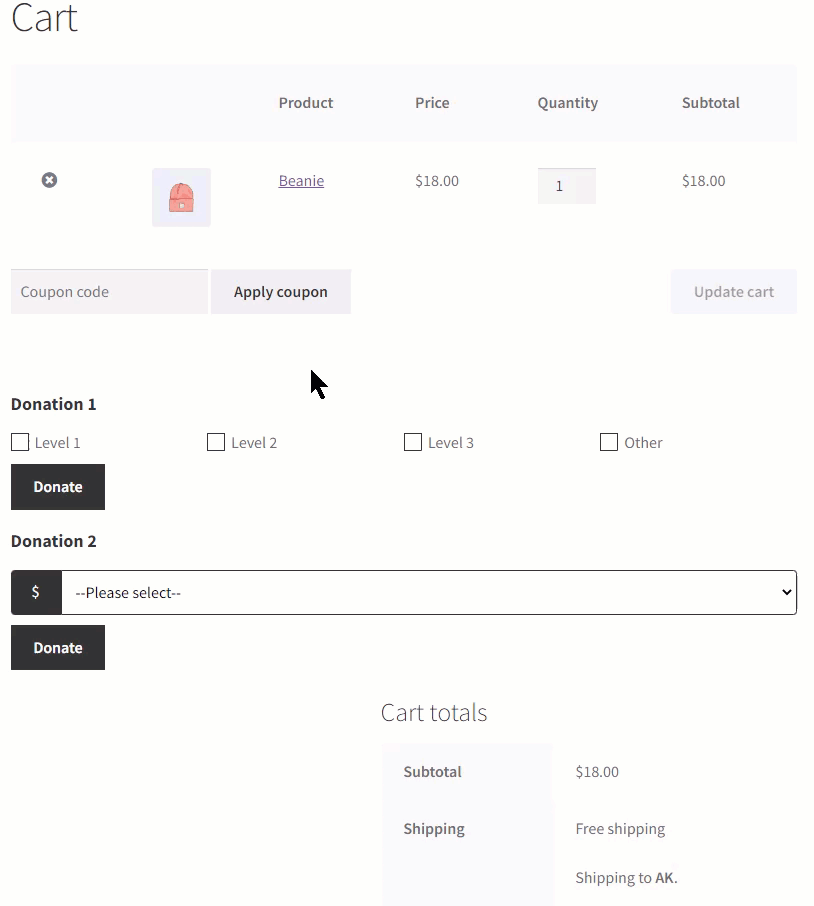Screen dimensions: 814x906
Task: Click the Beanie quantity field
Action: coord(566,186)
